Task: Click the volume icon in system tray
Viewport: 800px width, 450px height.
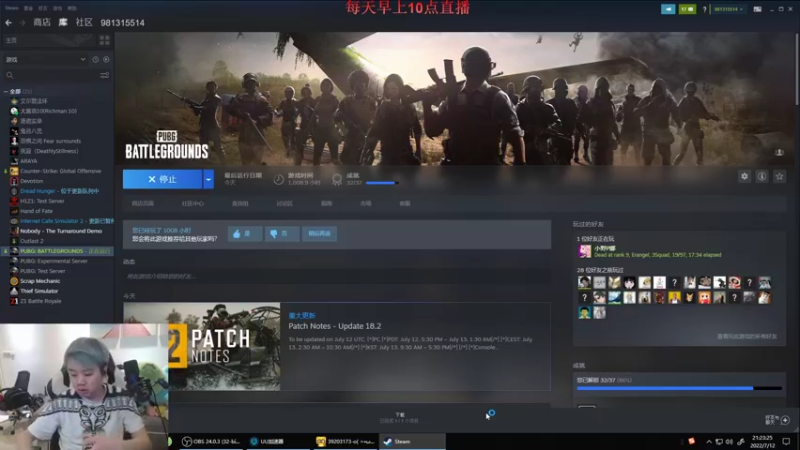Action: point(729,442)
